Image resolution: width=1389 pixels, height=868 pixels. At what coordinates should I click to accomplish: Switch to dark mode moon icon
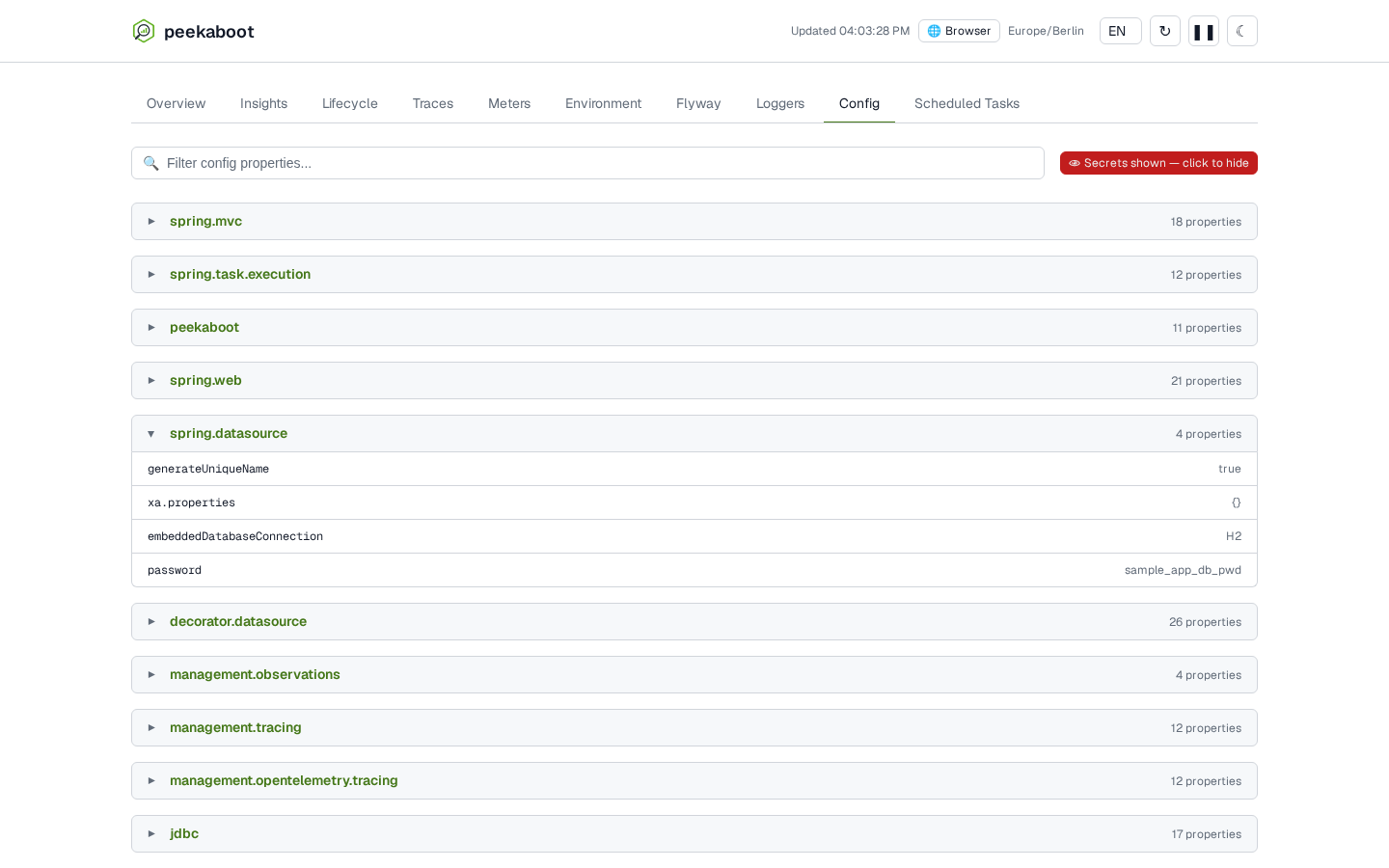pos(1242,31)
